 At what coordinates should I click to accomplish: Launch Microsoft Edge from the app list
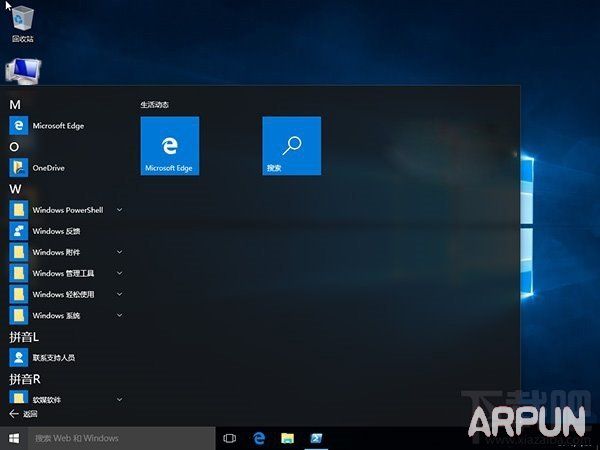19,126
